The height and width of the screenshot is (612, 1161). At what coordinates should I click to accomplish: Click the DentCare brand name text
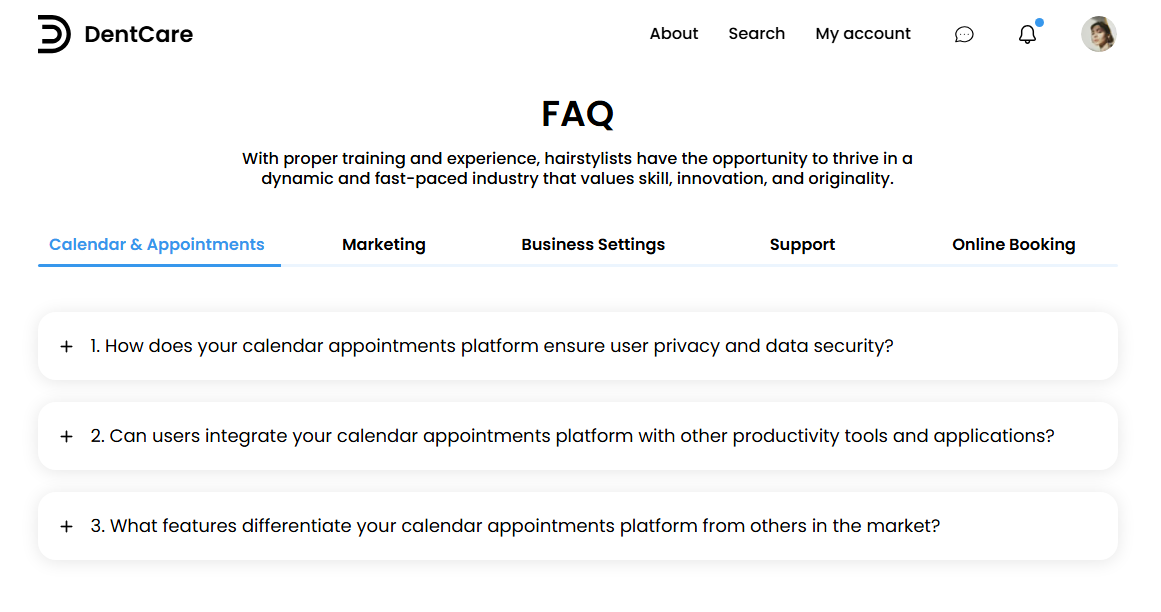(x=139, y=34)
